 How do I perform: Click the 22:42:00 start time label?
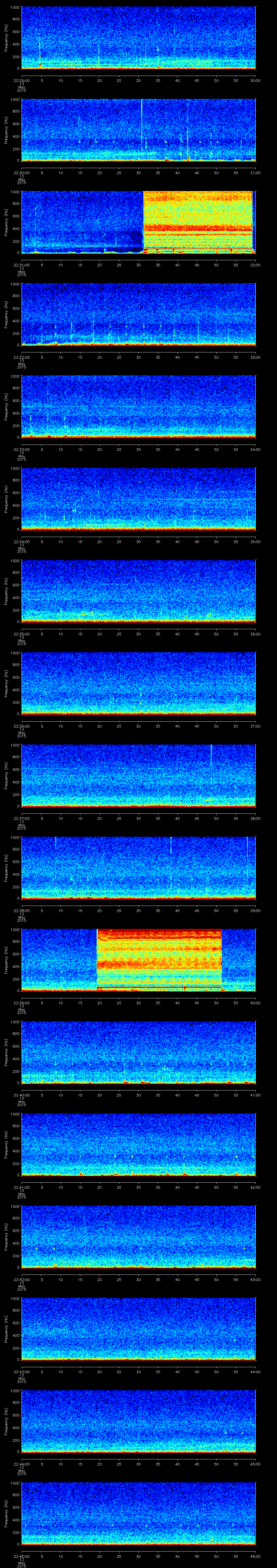[21, 1279]
